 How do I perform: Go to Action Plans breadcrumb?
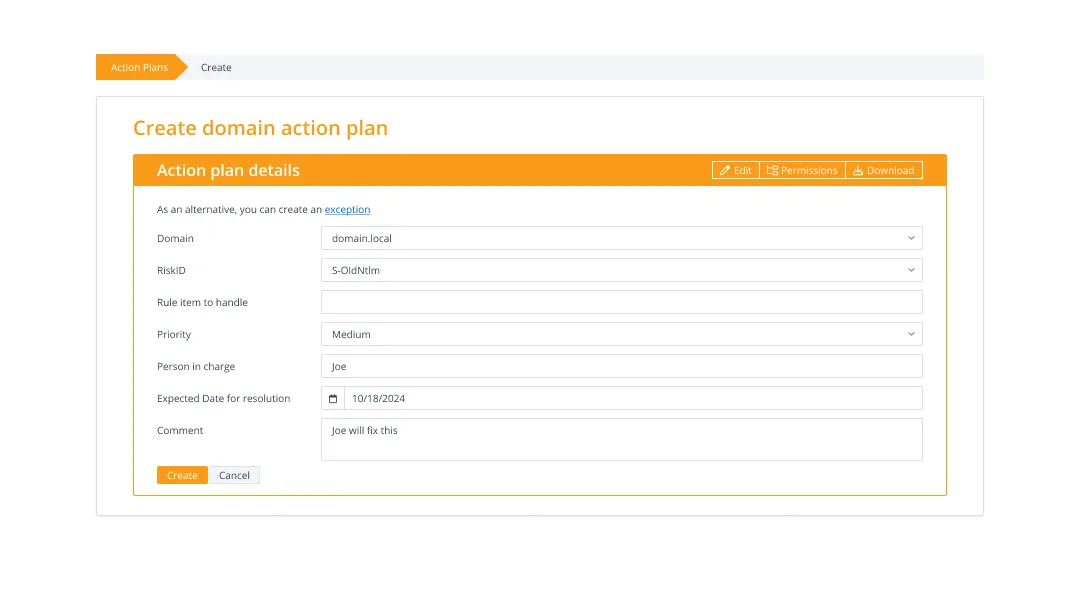point(139,67)
